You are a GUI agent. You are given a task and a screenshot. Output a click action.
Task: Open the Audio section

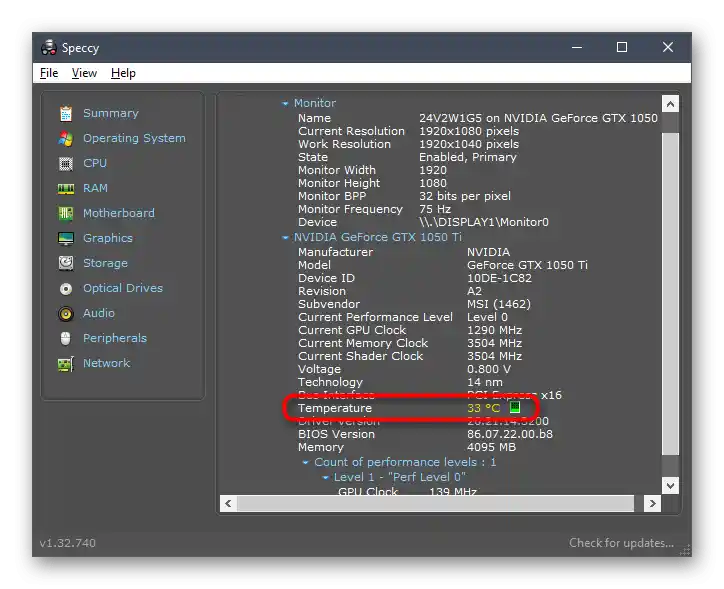pyautogui.click(x=99, y=313)
